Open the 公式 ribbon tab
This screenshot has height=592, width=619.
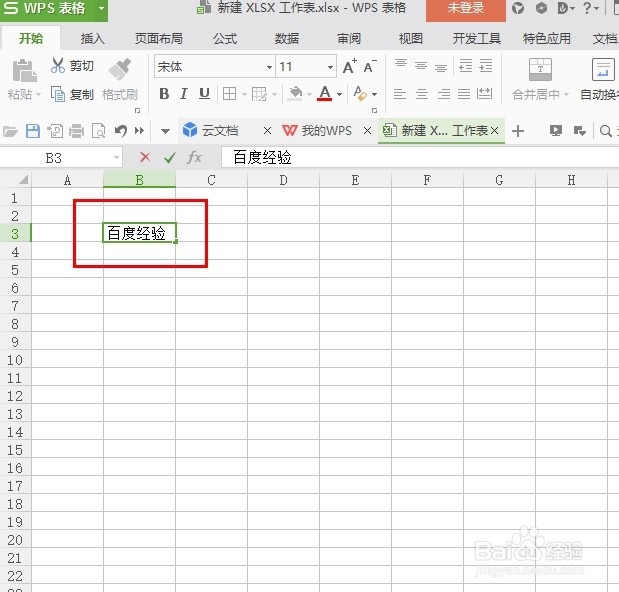[225, 38]
